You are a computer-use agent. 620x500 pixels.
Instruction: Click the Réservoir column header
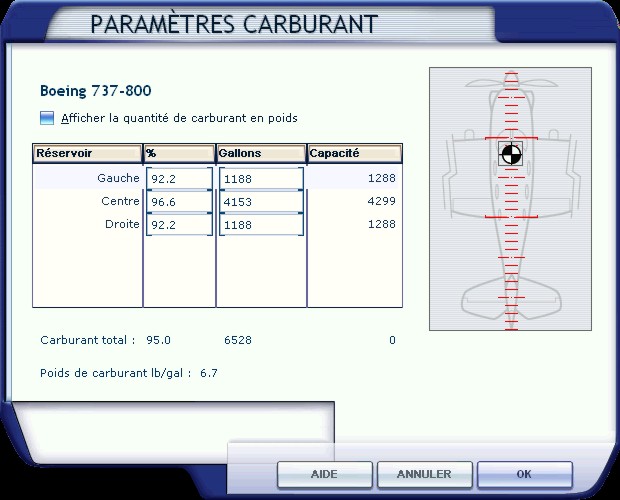[x=87, y=153]
